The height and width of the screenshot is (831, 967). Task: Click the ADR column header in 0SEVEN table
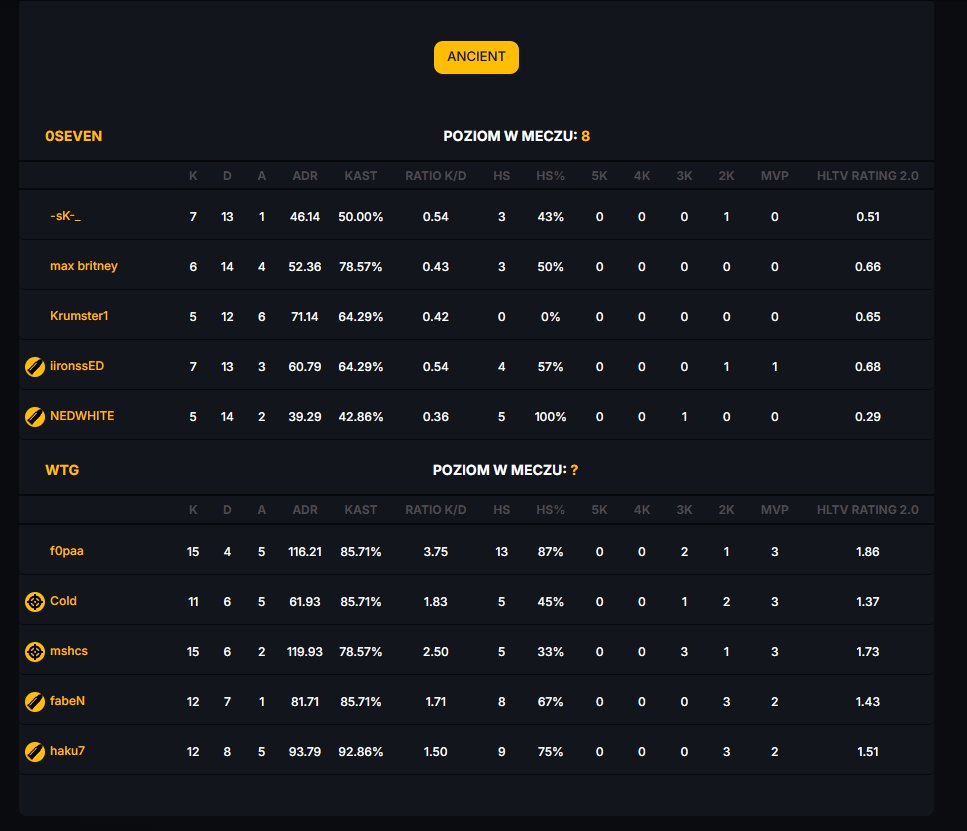coord(305,176)
